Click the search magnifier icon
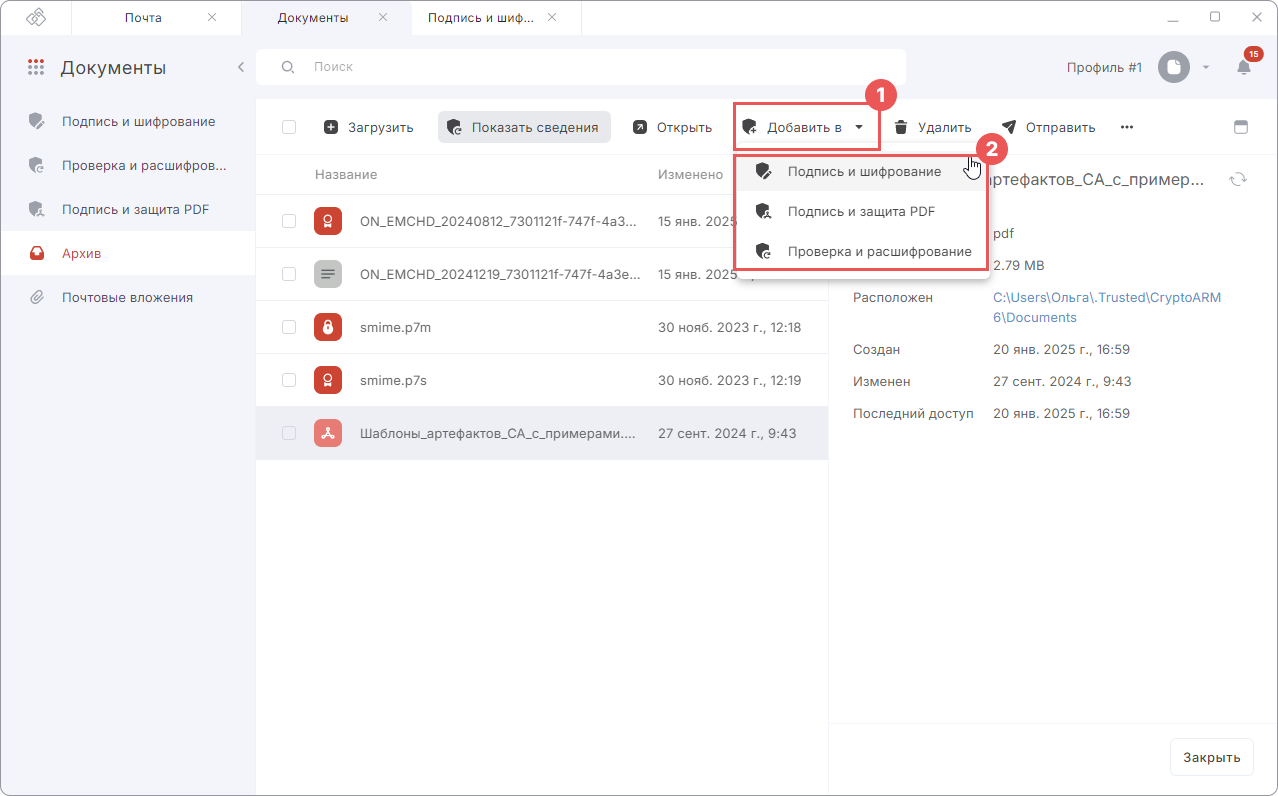Viewport: 1278px width, 796px height. tap(288, 67)
